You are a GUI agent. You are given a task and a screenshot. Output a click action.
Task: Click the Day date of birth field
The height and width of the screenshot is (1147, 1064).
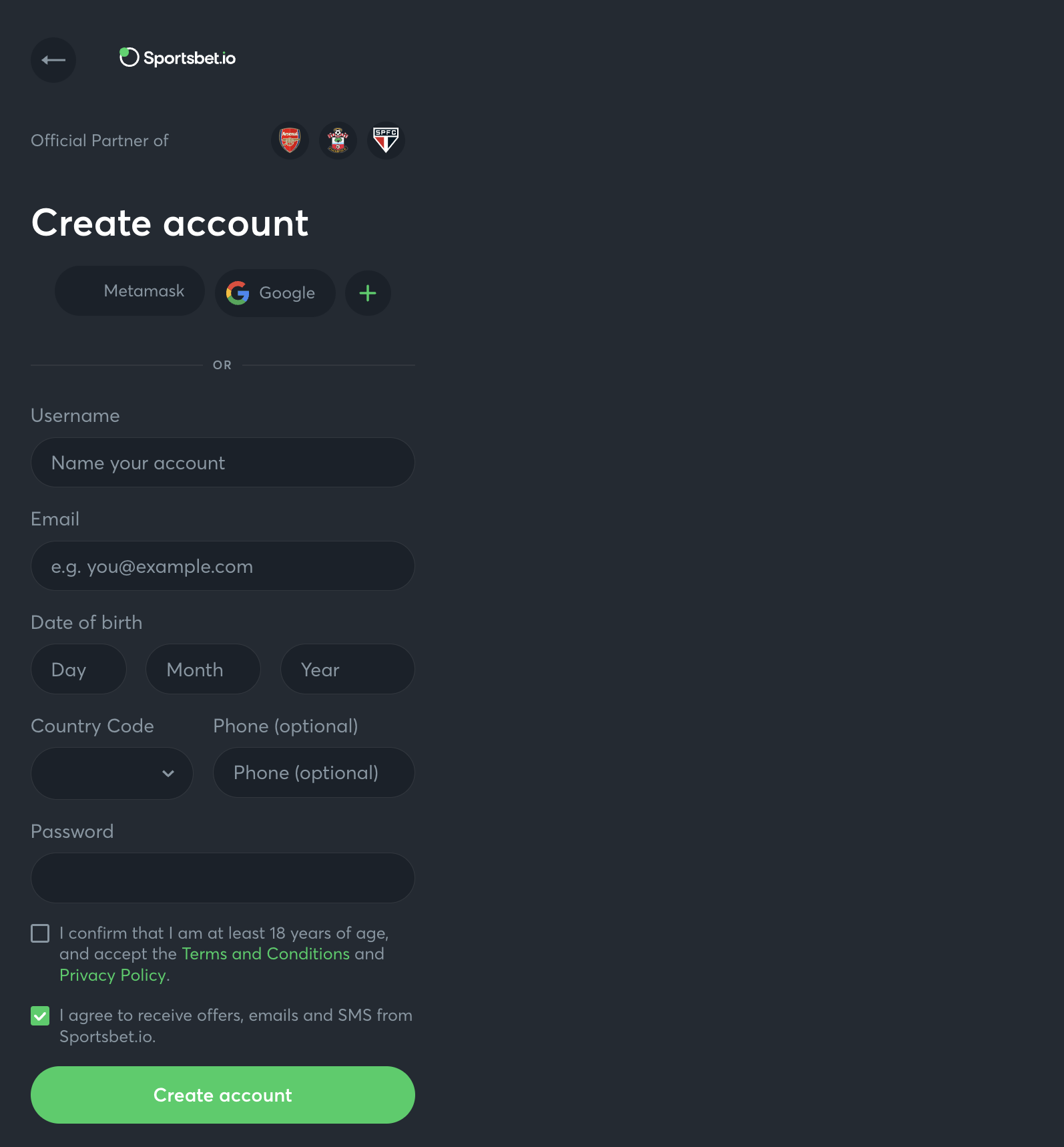tap(79, 670)
